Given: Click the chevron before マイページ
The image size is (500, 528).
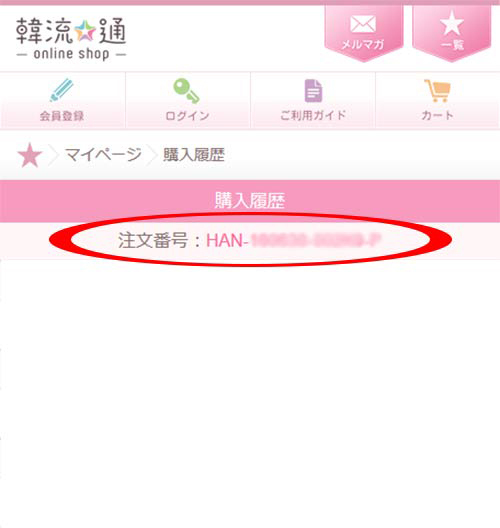Looking at the screenshot, I should (53, 155).
